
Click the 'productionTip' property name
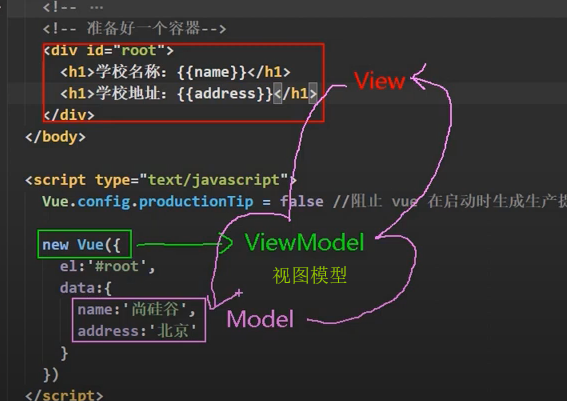[196, 202]
